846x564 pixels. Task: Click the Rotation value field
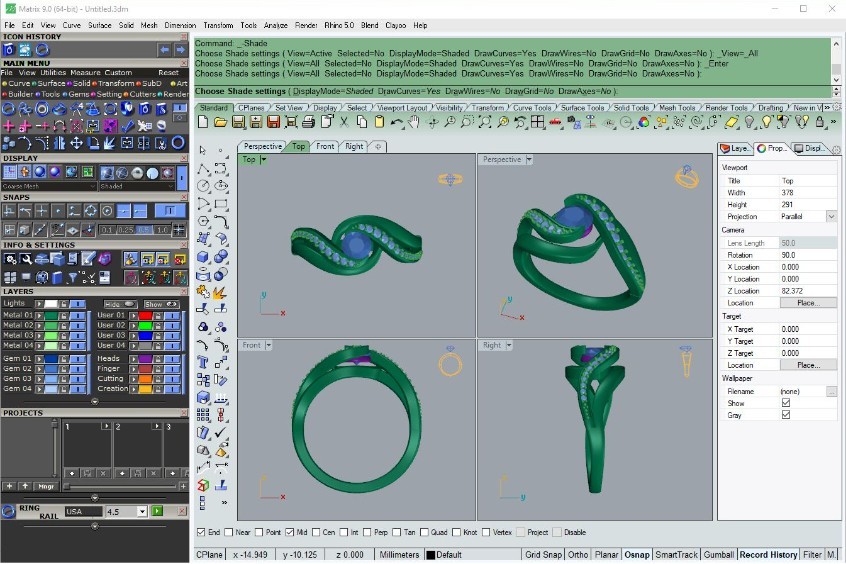tap(807, 255)
